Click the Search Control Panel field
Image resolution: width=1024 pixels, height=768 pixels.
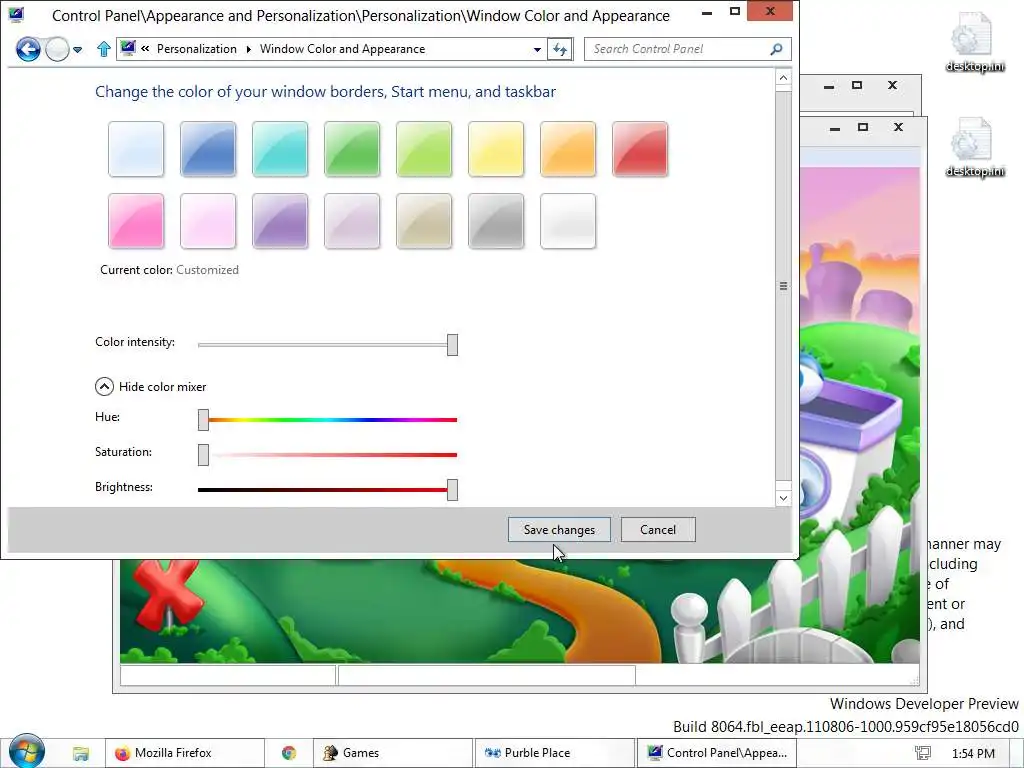tap(679, 49)
